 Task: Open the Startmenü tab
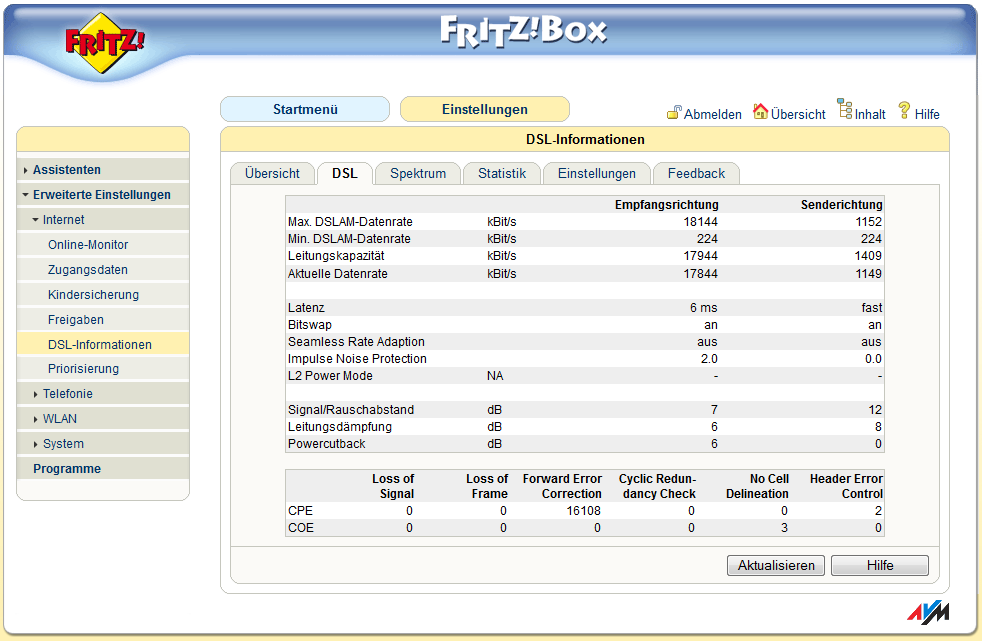(x=305, y=109)
